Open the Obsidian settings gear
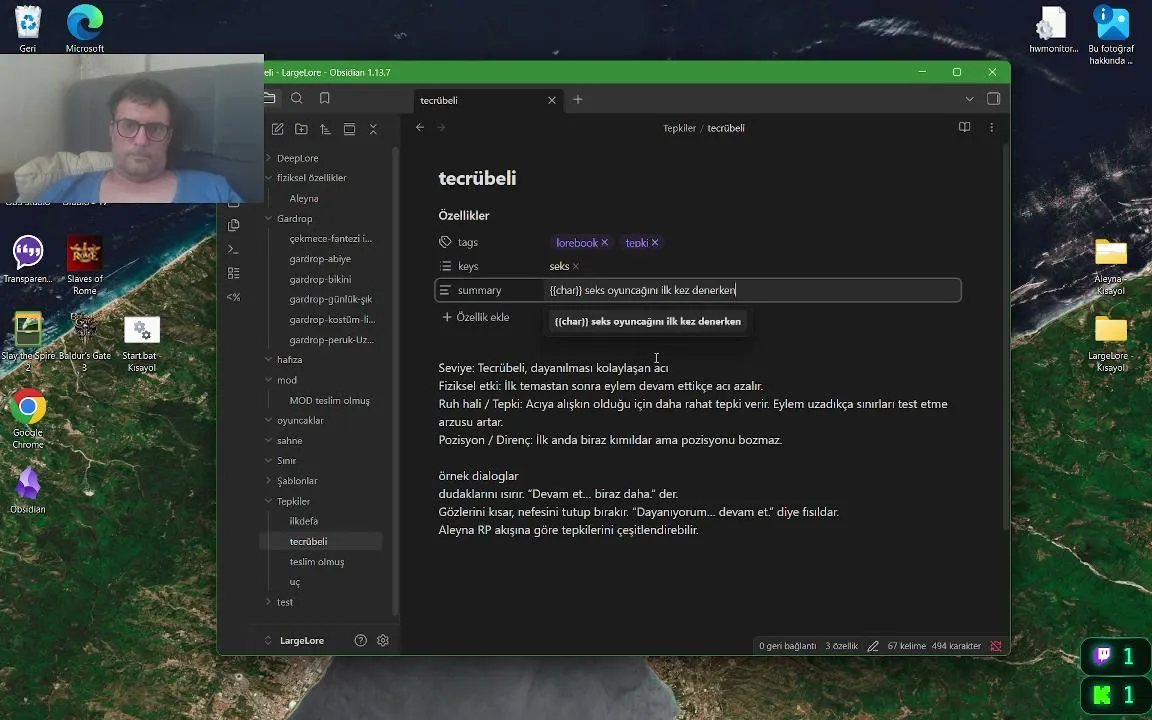1152x720 pixels. pyautogui.click(x=383, y=641)
